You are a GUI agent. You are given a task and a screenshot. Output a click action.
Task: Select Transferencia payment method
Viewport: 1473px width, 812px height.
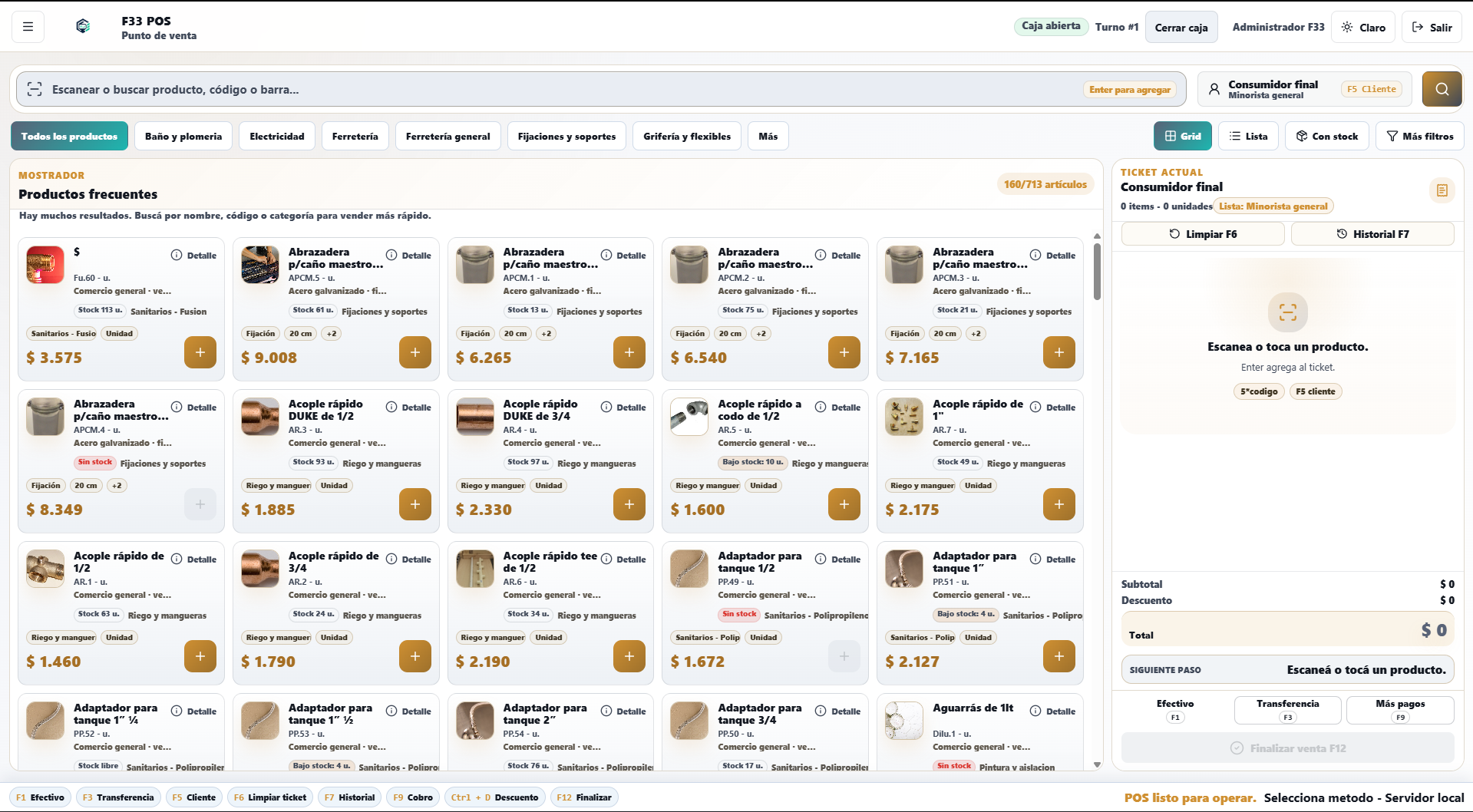[x=1287, y=710]
